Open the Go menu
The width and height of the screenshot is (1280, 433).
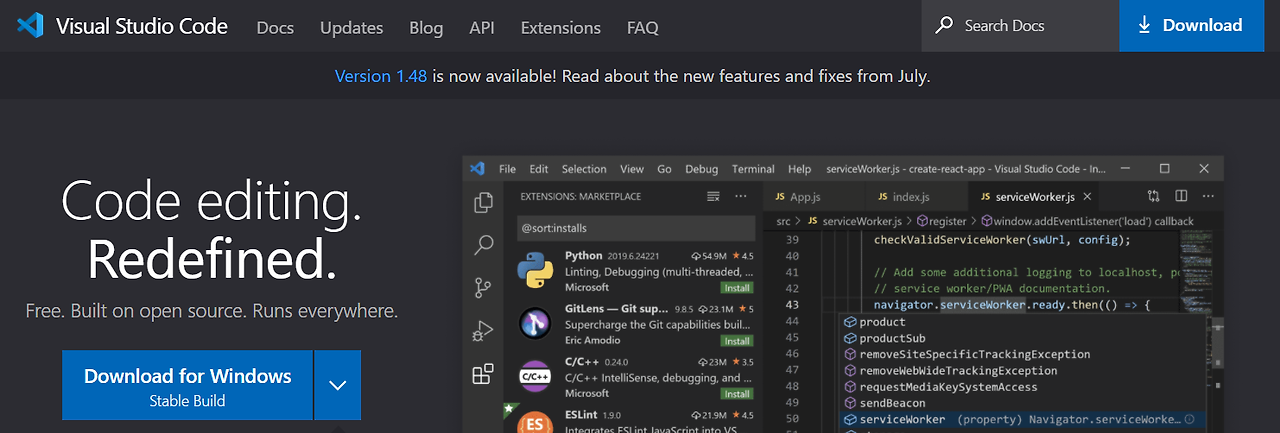(665, 169)
